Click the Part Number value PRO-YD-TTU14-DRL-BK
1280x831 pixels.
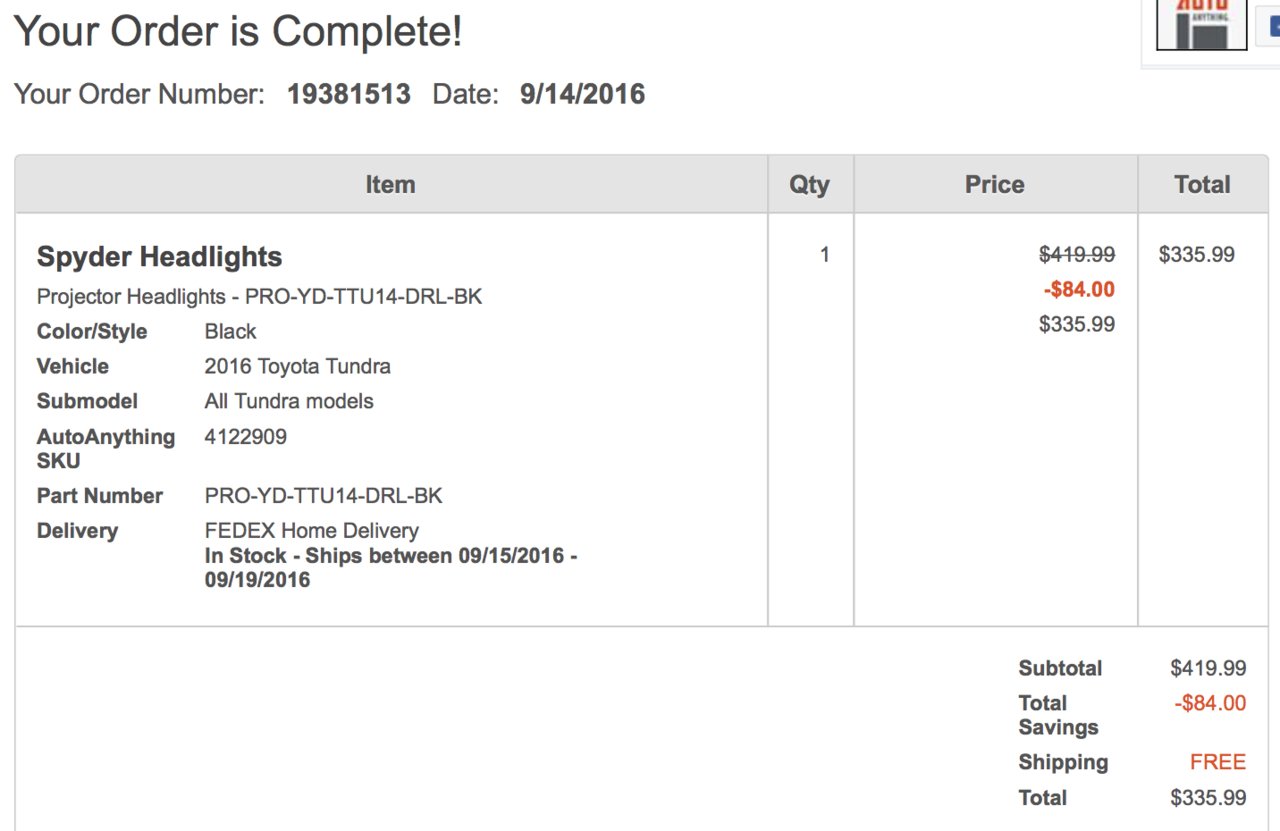(x=324, y=496)
